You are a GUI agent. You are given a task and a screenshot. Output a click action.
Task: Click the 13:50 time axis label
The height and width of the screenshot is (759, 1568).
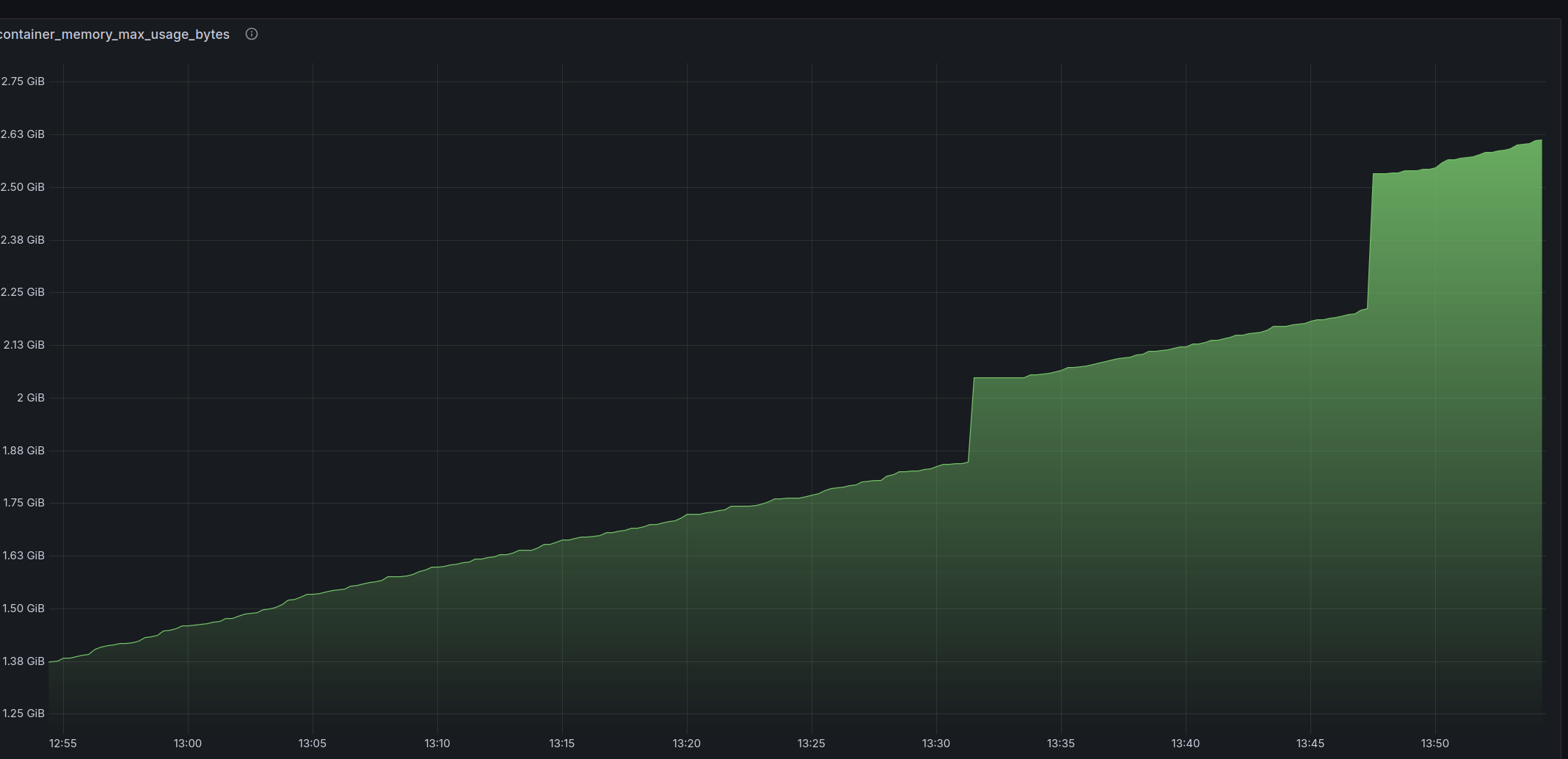click(1435, 744)
